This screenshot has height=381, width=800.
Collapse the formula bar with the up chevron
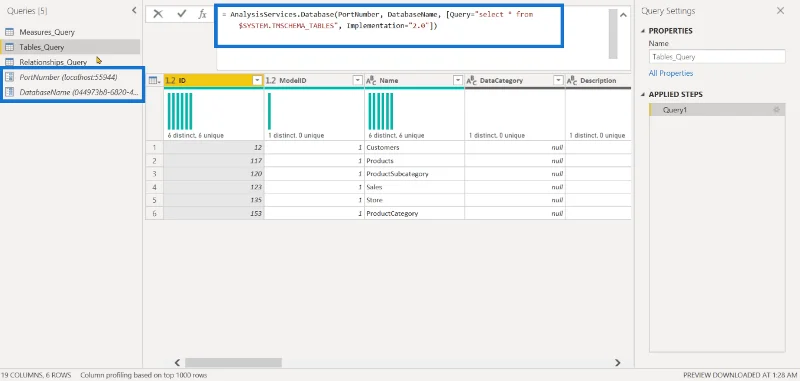pos(623,15)
